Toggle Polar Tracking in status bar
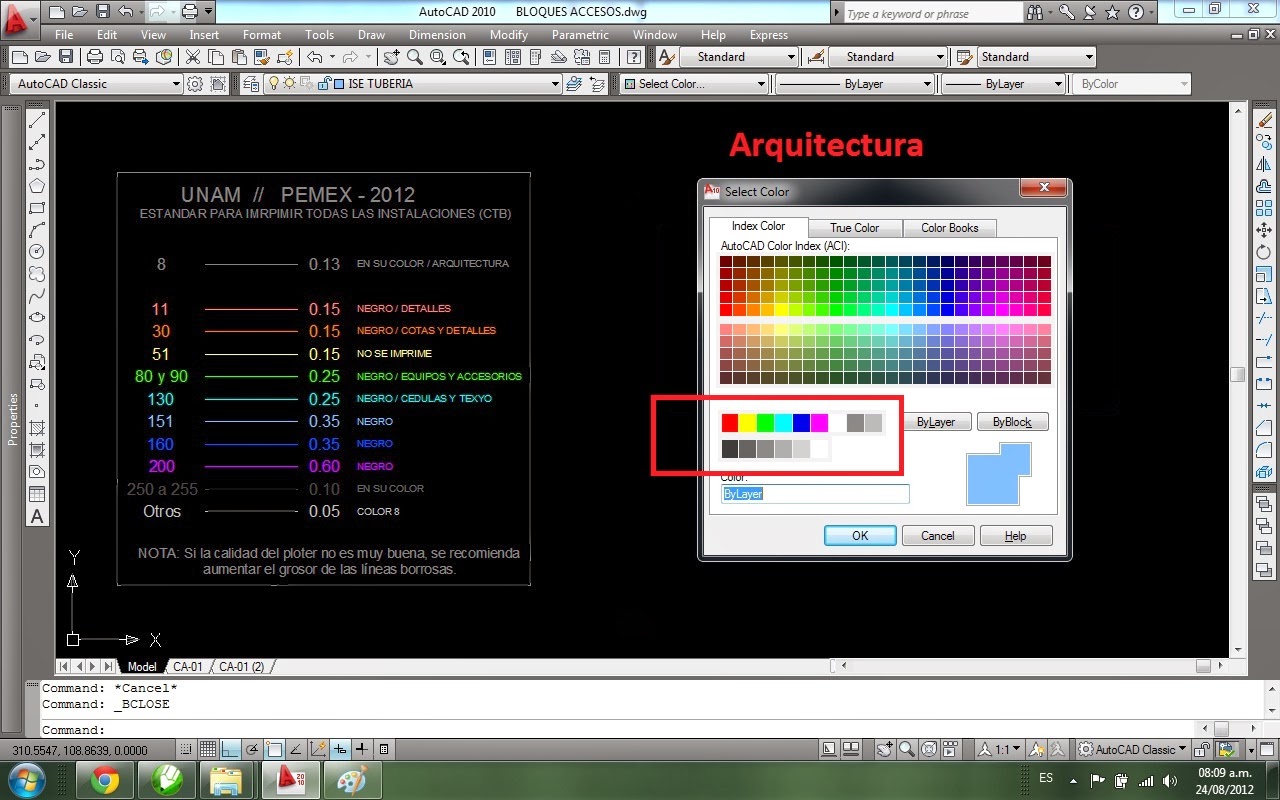This screenshot has height=800, width=1280. pyautogui.click(x=252, y=749)
